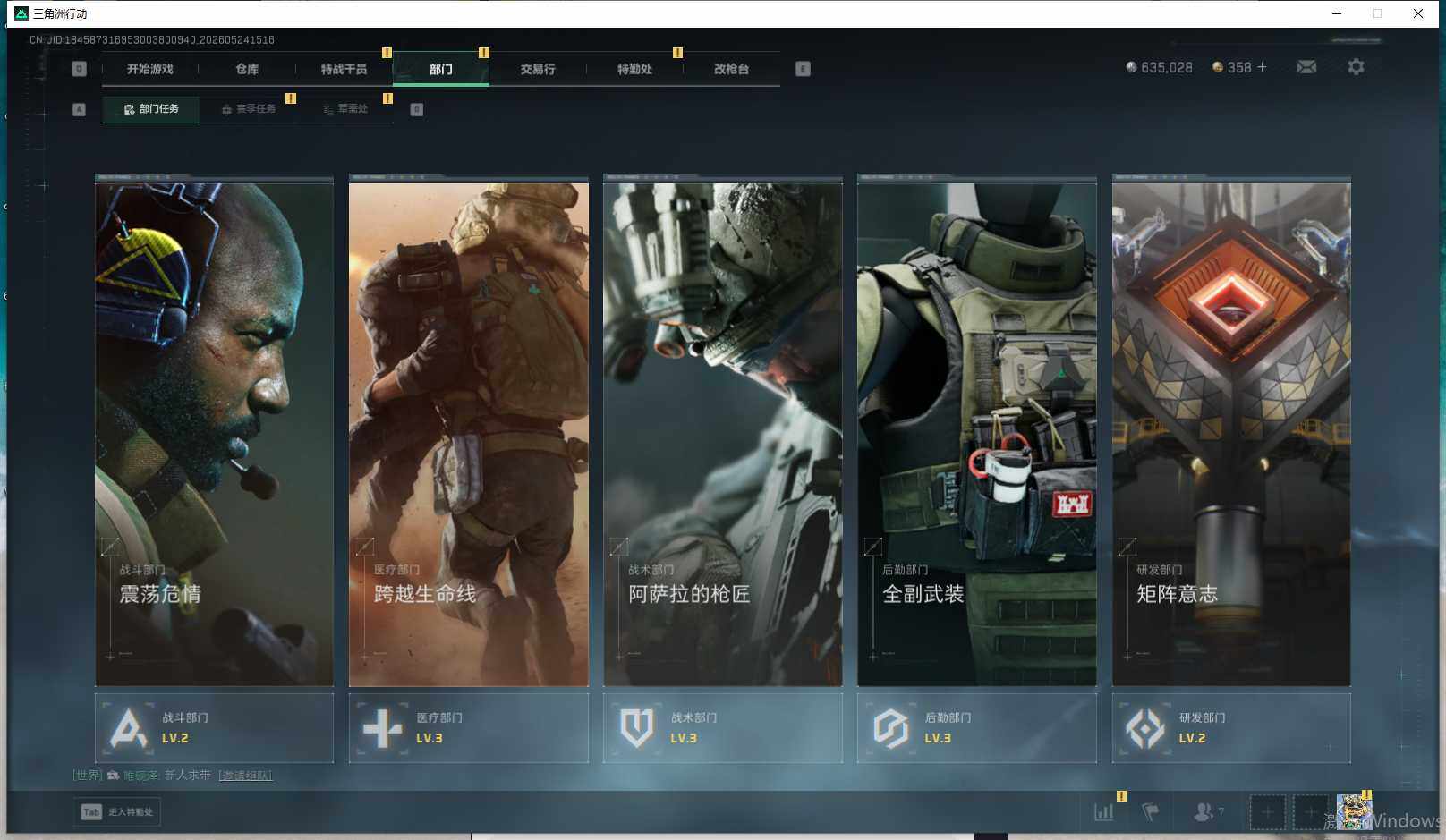Open the 赛季任务 sub-tab
Screen dimensions: 1446x840
249,109
